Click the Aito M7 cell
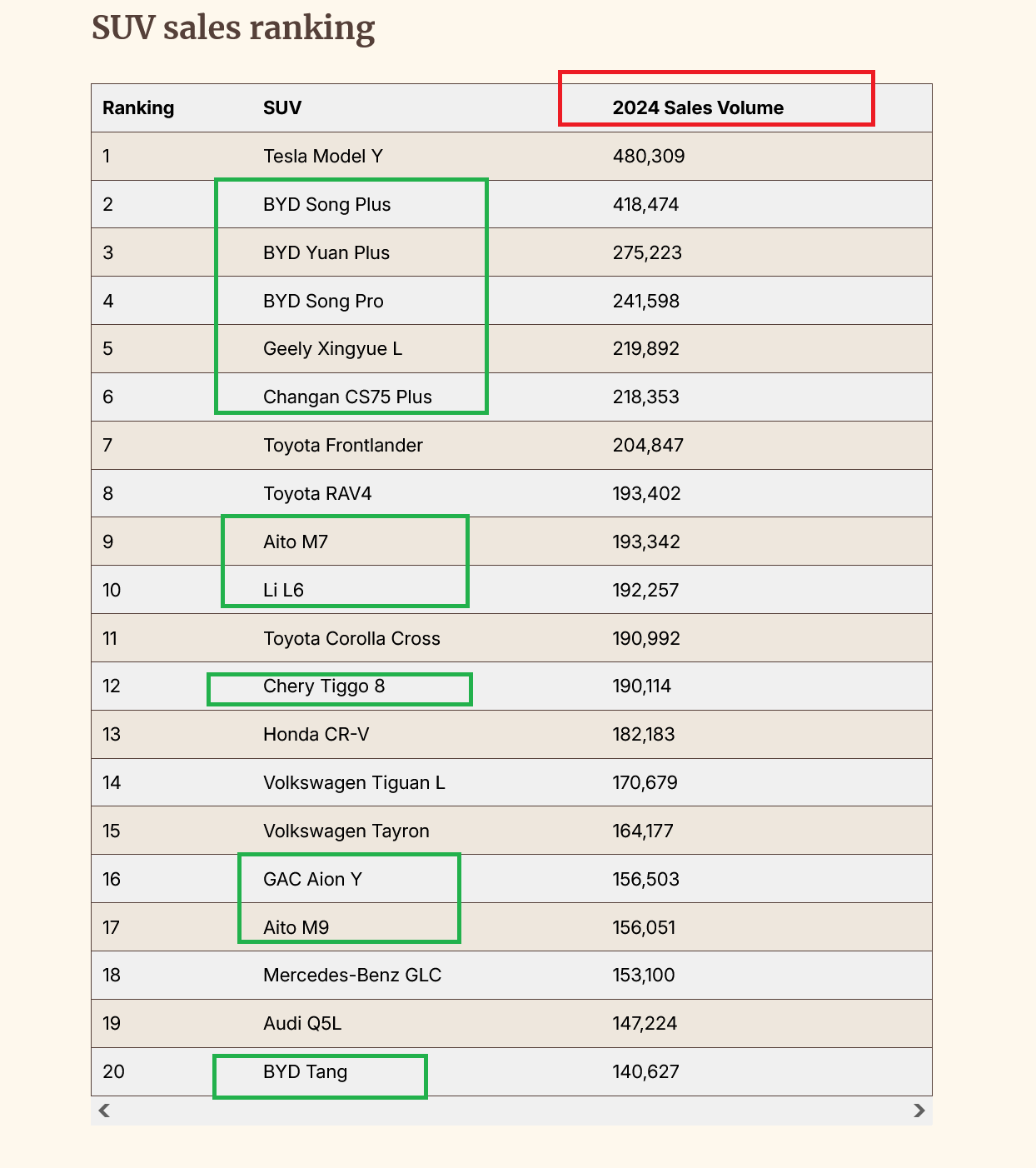This screenshot has width=1036, height=1168. 296,542
